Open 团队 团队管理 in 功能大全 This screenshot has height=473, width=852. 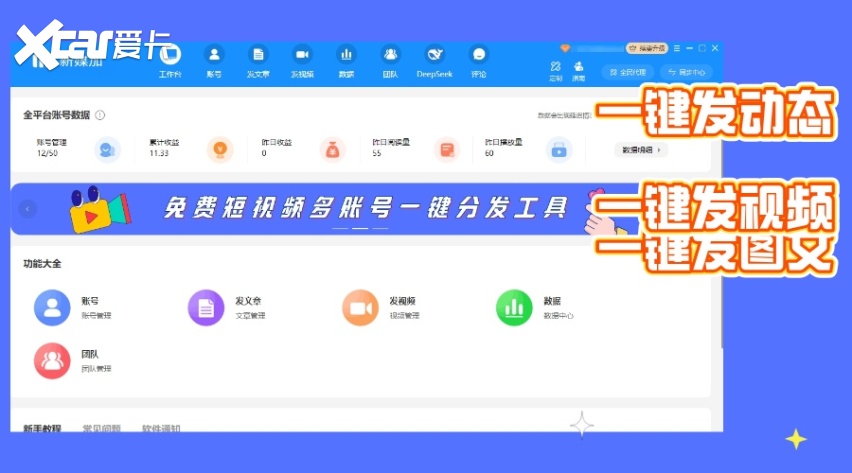click(x=72, y=360)
